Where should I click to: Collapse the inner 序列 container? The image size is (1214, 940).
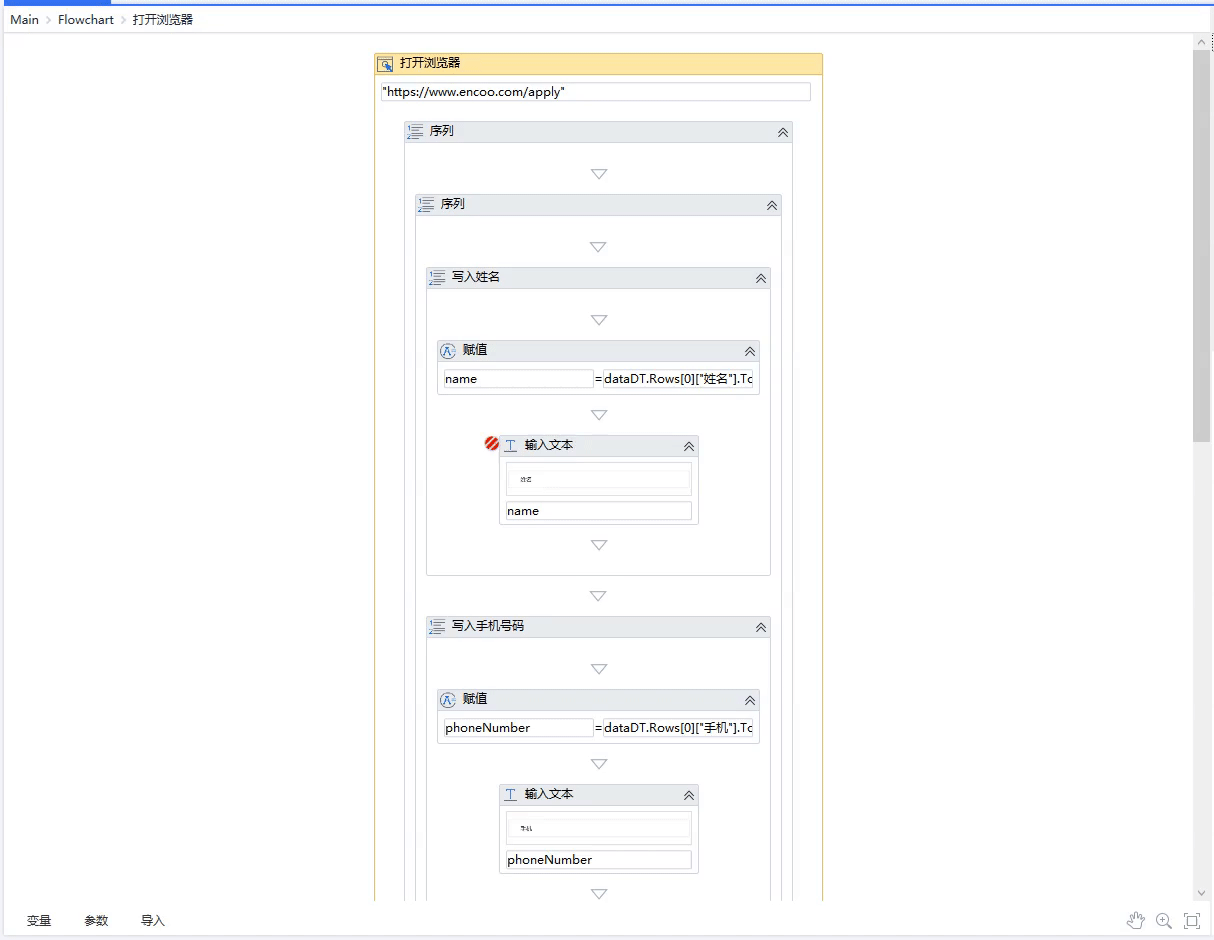click(x=770, y=205)
